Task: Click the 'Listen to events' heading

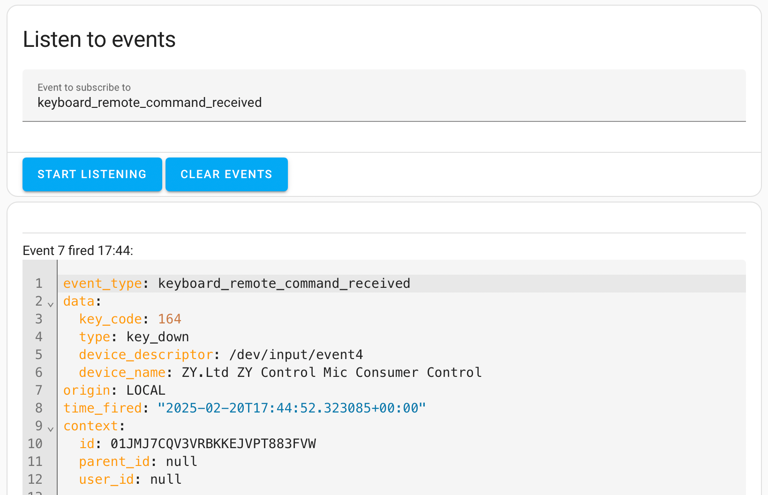Action: coord(99,40)
